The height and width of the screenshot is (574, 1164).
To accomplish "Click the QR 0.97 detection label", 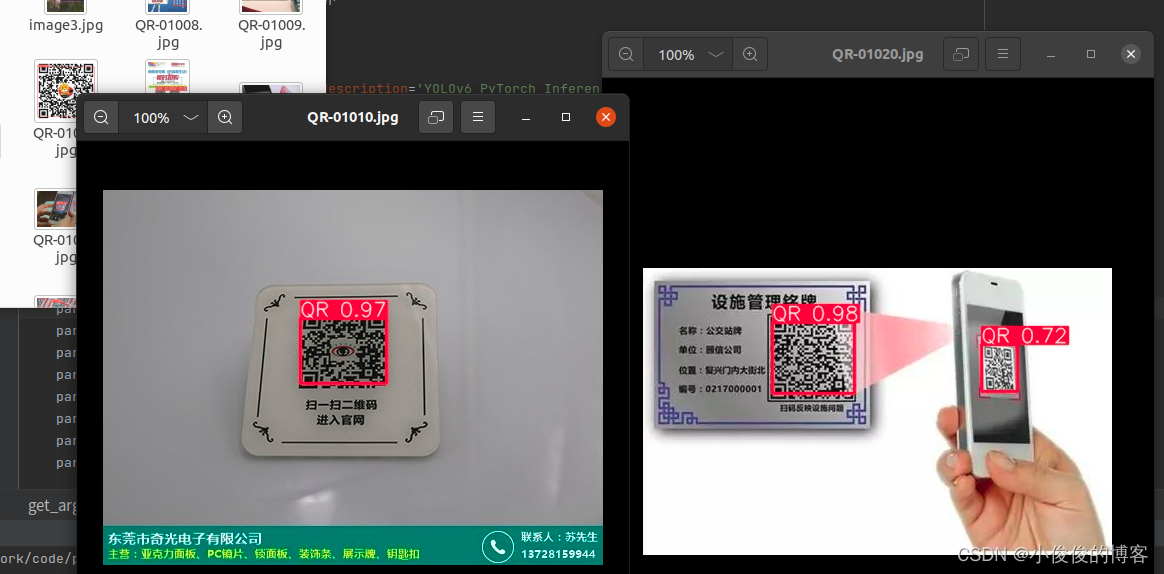I will click(344, 310).
